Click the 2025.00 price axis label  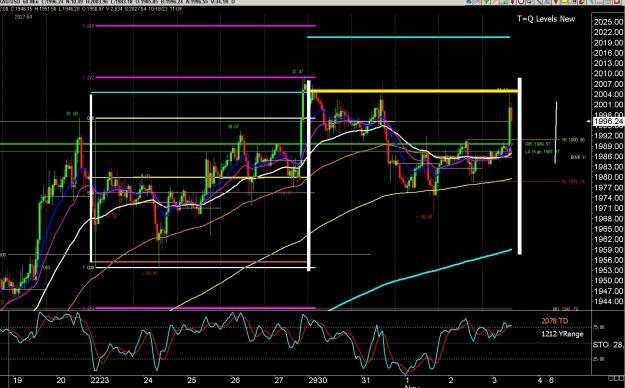click(x=609, y=22)
